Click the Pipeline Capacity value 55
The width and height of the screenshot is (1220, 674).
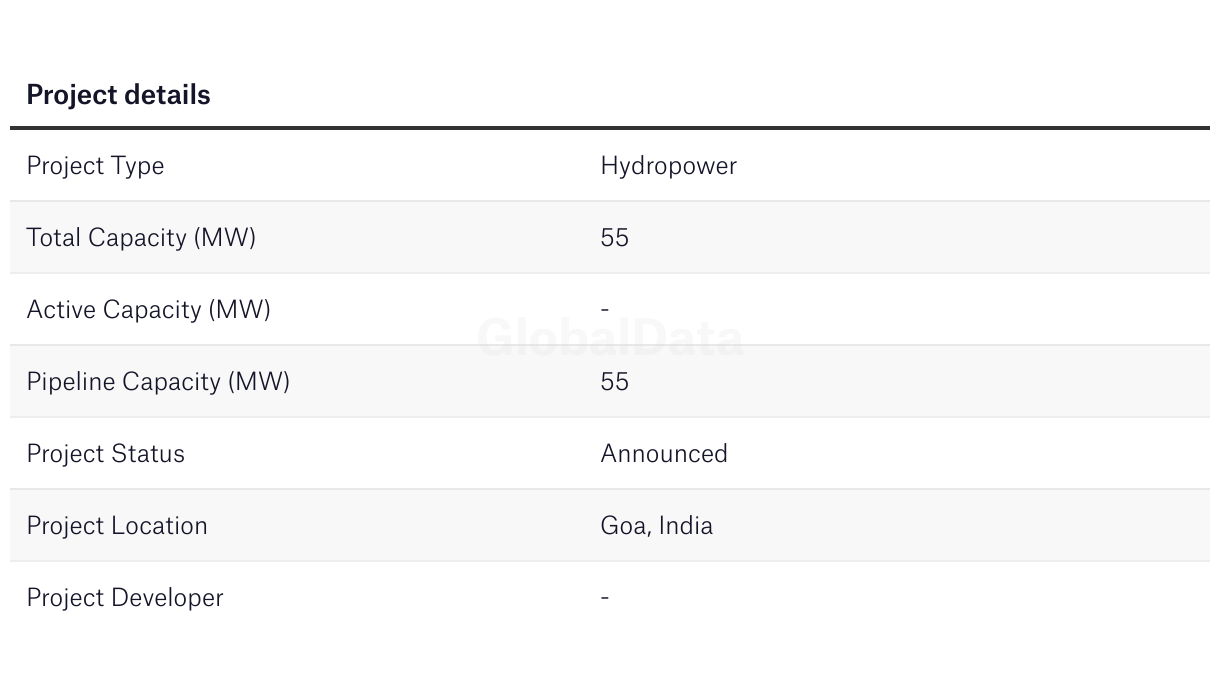[614, 382]
